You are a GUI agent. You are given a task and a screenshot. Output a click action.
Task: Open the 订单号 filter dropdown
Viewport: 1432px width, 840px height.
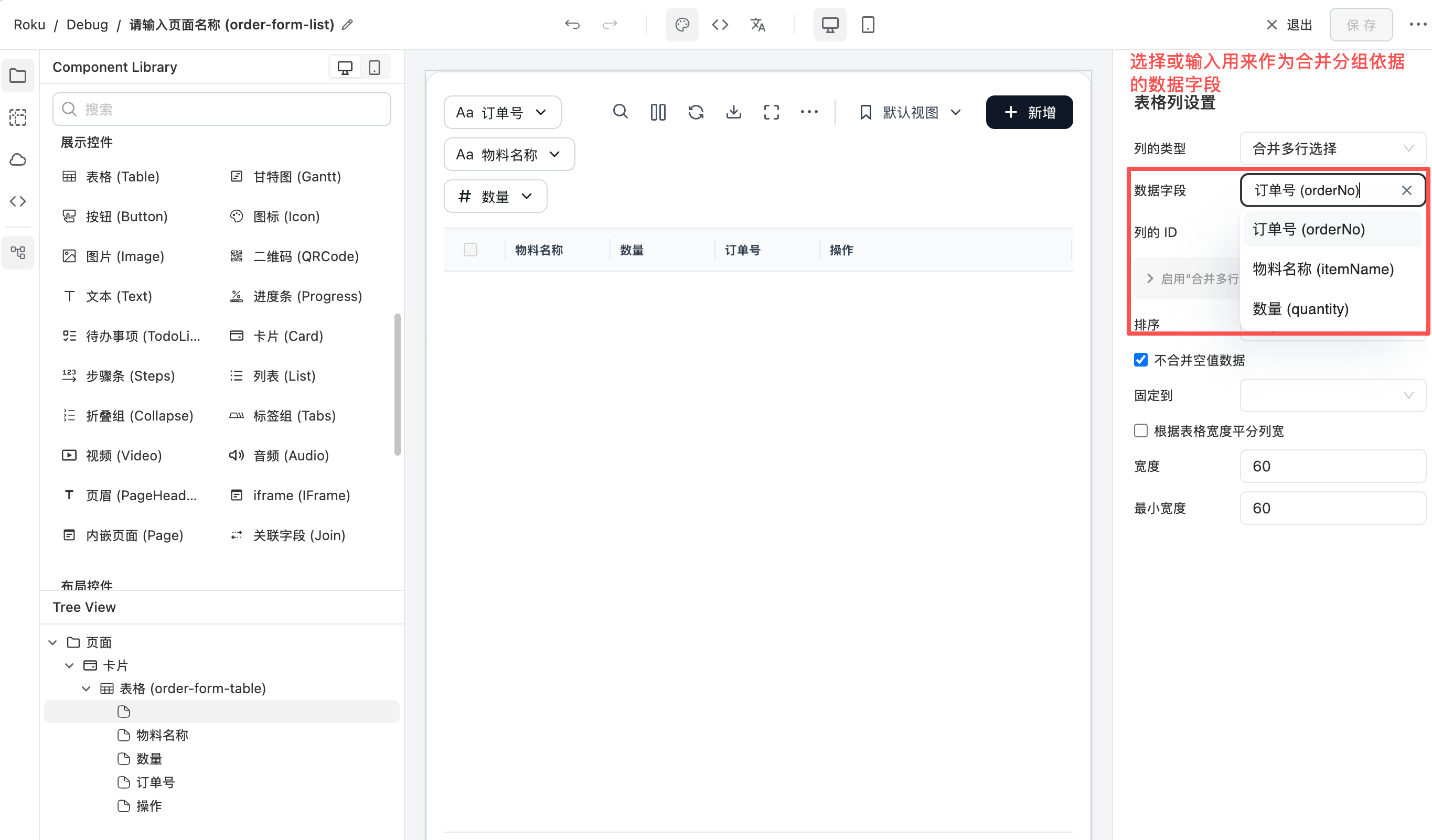[503, 112]
